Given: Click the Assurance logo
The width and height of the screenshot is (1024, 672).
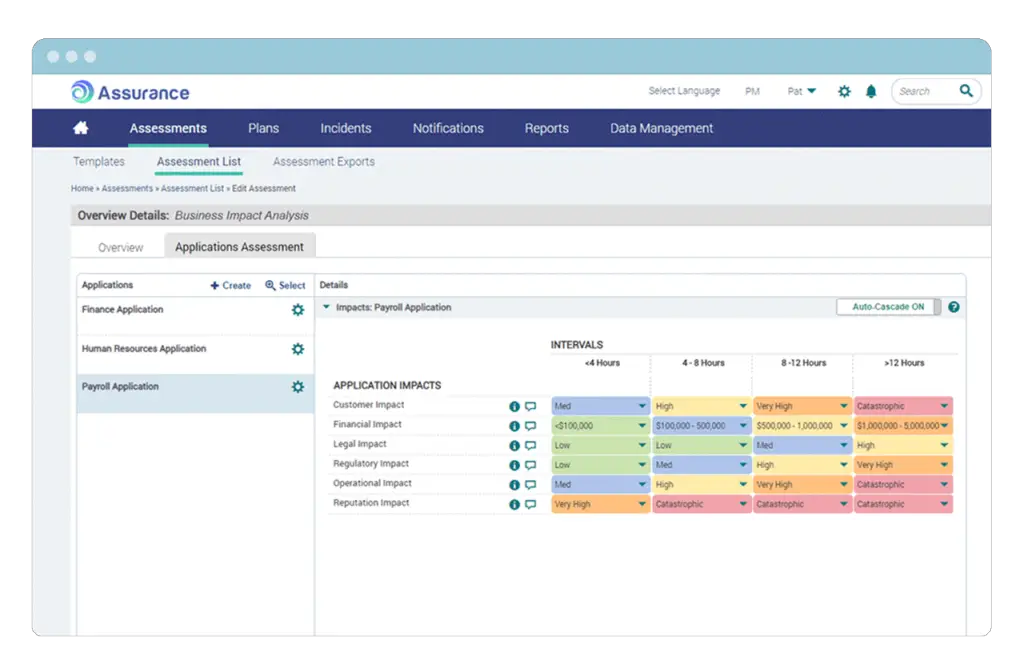Looking at the screenshot, I should (130, 92).
